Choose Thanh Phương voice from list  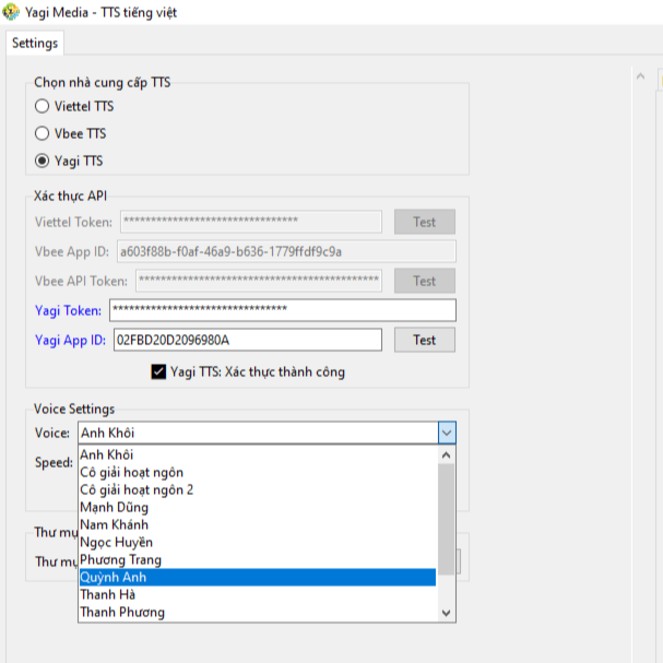tap(258, 612)
